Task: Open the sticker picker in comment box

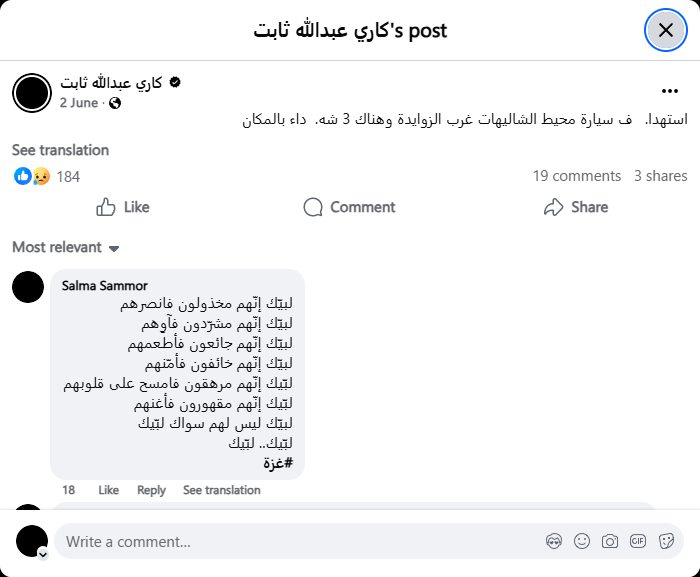Action: point(666,541)
